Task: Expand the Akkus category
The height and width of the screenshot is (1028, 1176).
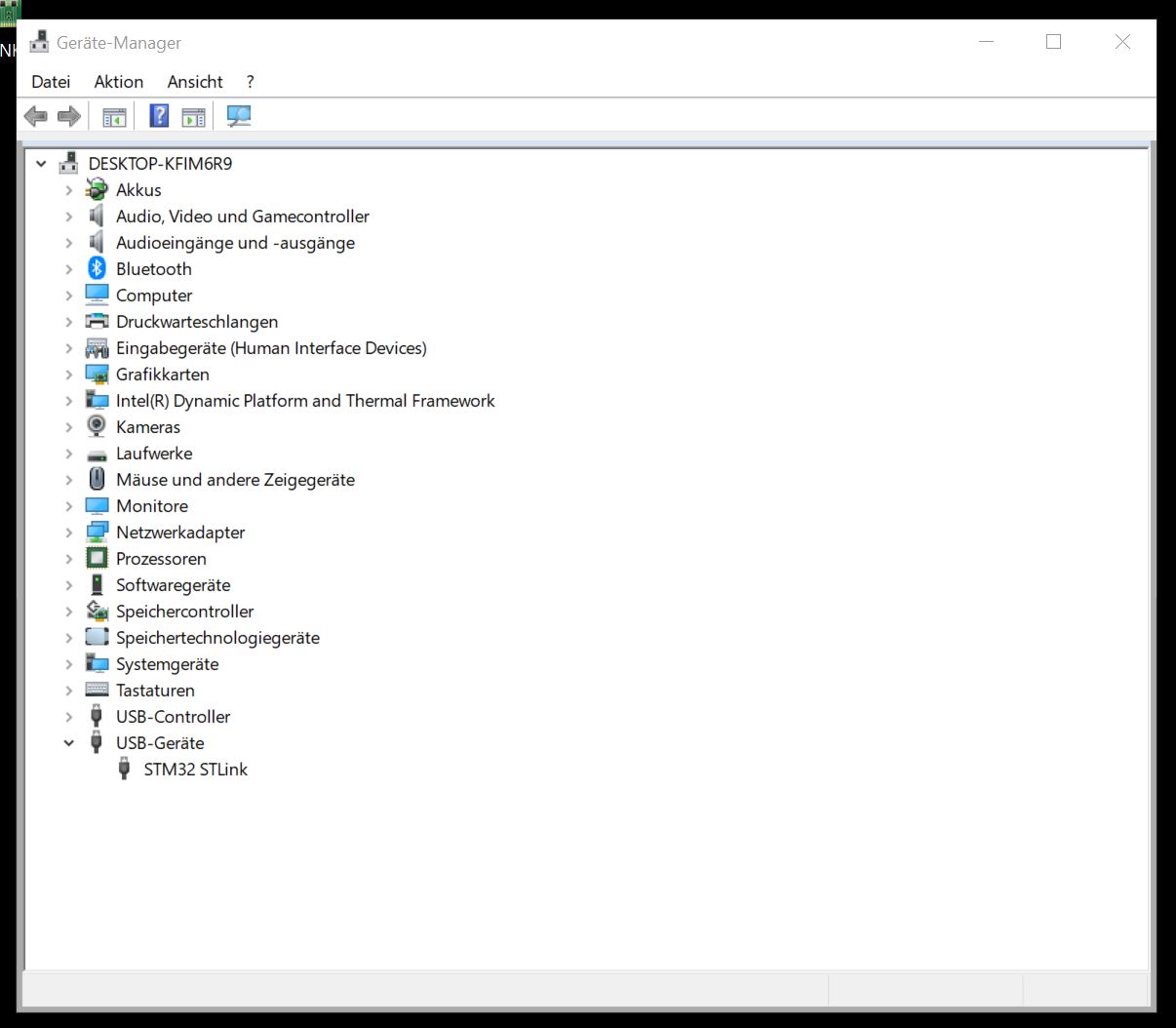Action: click(x=68, y=190)
